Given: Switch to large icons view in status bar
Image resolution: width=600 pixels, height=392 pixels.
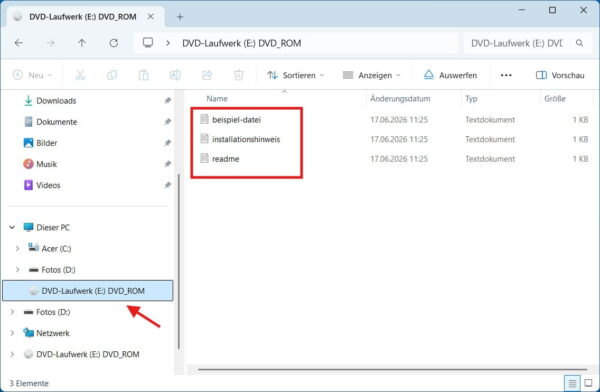Looking at the screenshot, I should [588, 383].
